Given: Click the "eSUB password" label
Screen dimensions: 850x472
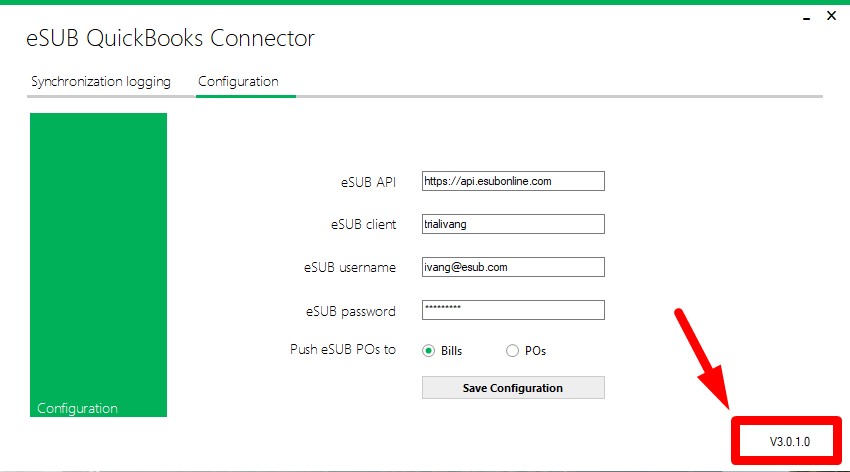Looking at the screenshot, I should 351,312.
